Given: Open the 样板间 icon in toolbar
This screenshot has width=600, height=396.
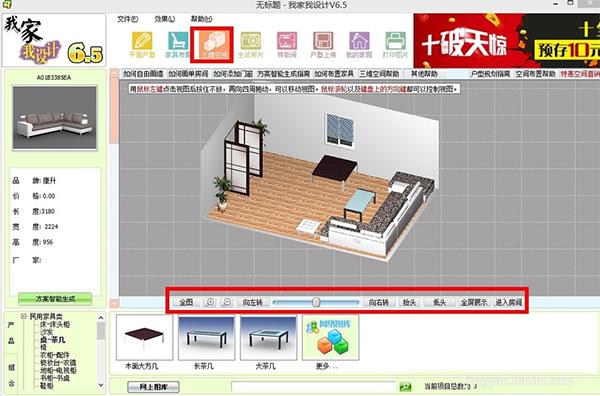Looking at the screenshot, I should (x=287, y=41).
